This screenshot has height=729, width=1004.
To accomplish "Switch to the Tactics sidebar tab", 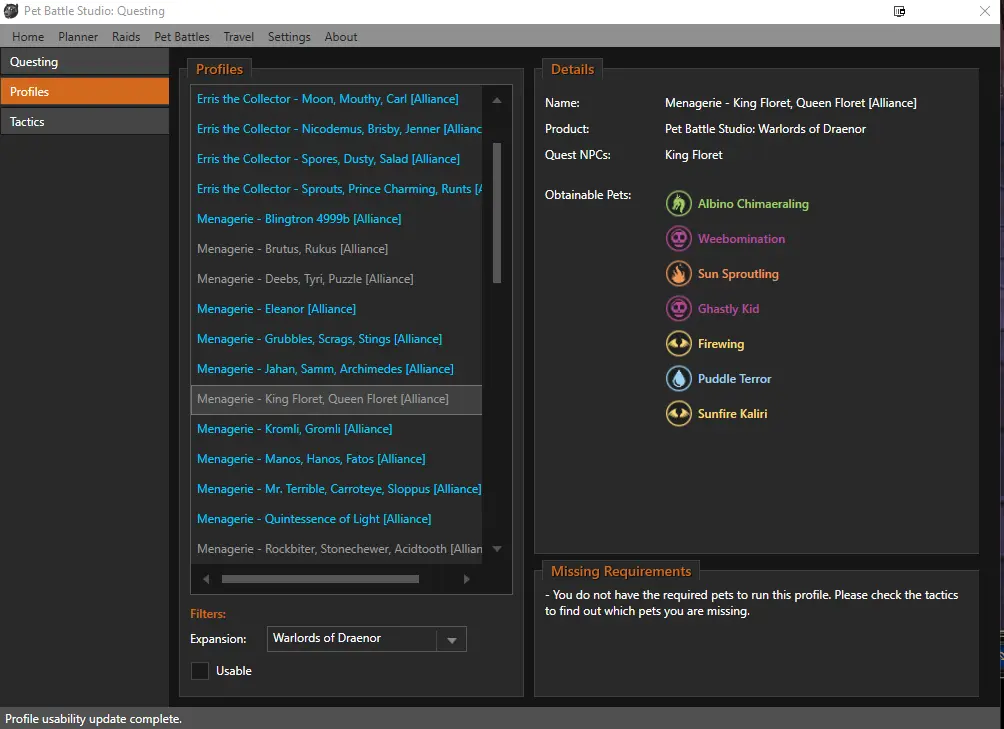I will point(85,122).
